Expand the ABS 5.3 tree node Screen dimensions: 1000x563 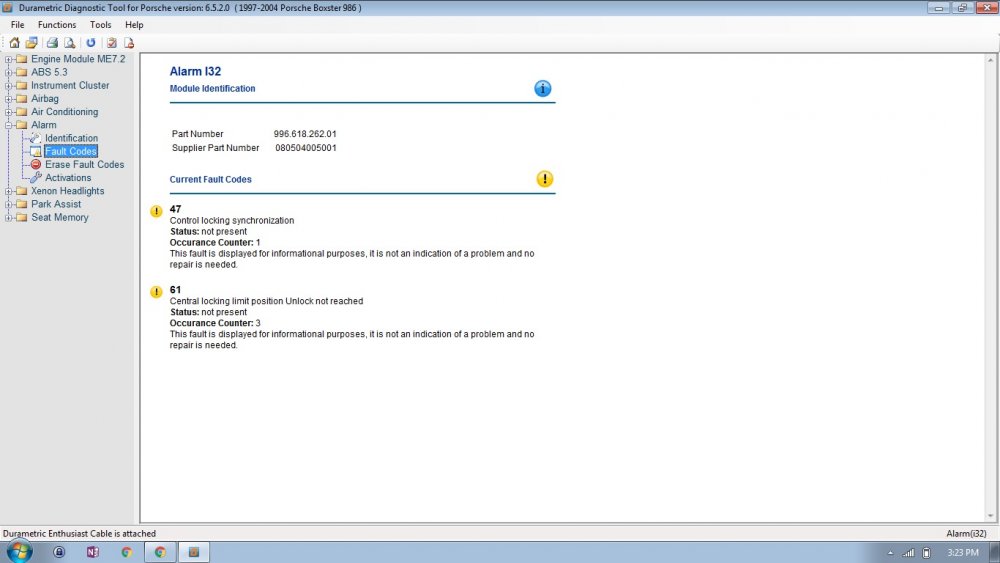(8, 73)
